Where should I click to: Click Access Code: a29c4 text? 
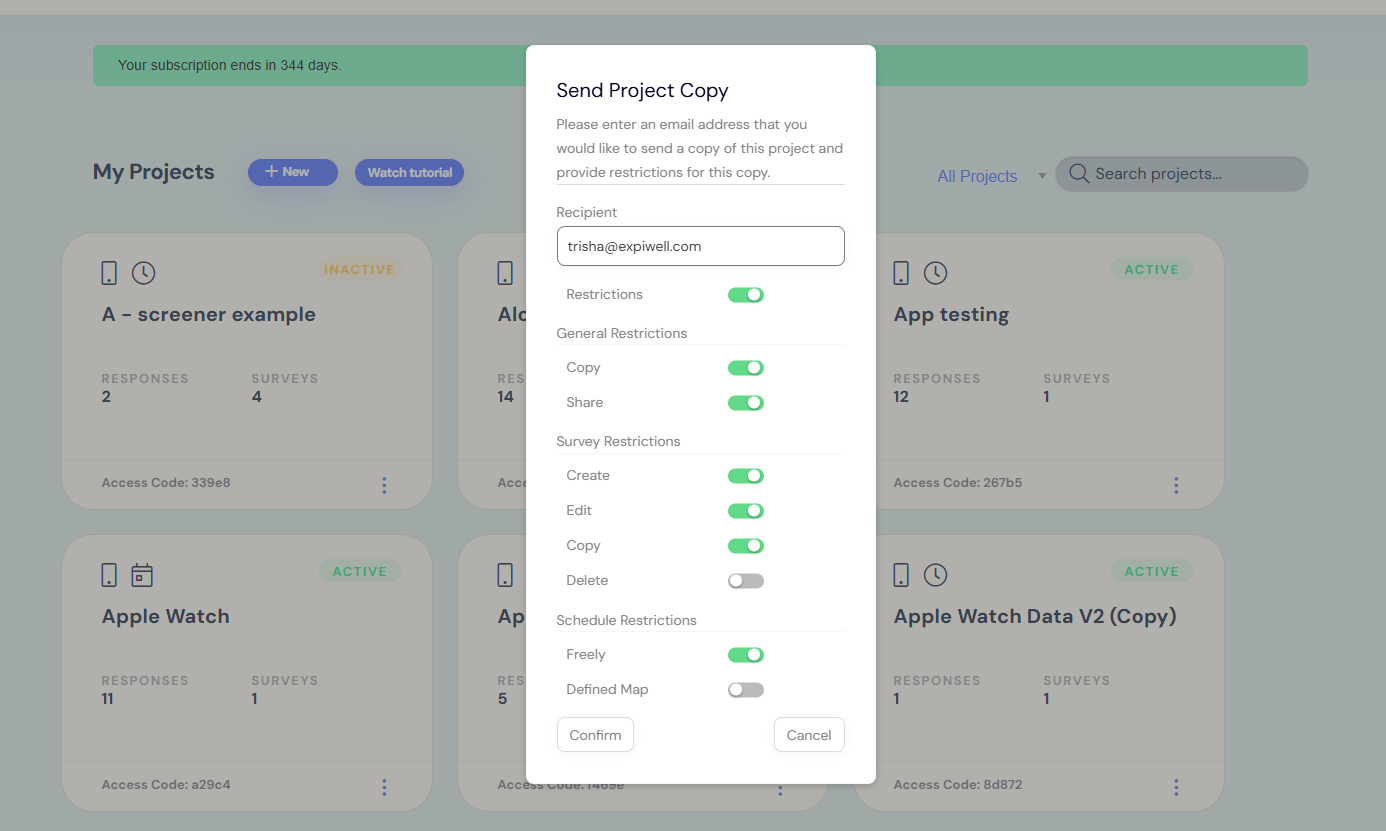[166, 785]
